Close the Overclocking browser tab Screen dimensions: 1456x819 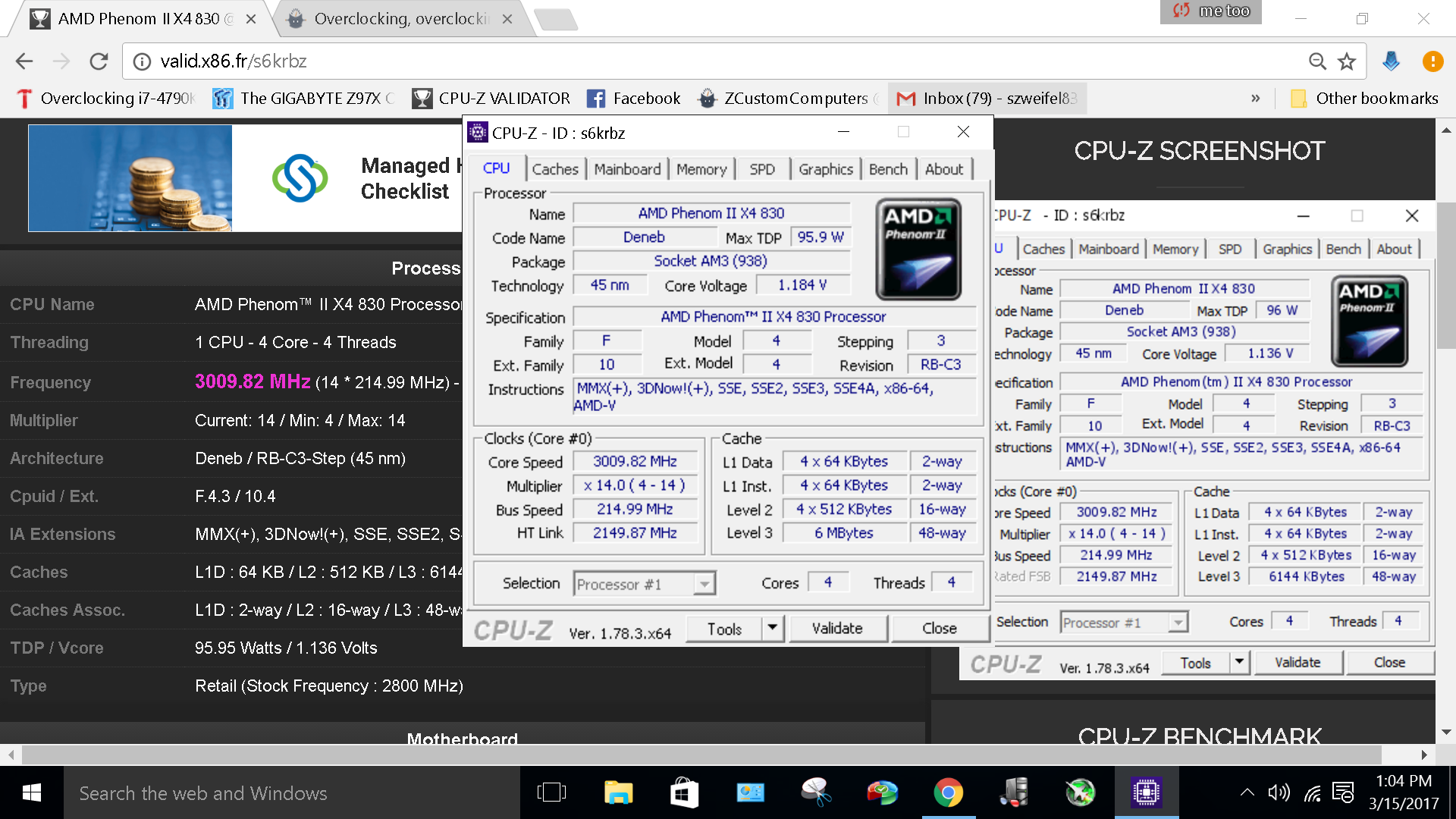coord(507,19)
